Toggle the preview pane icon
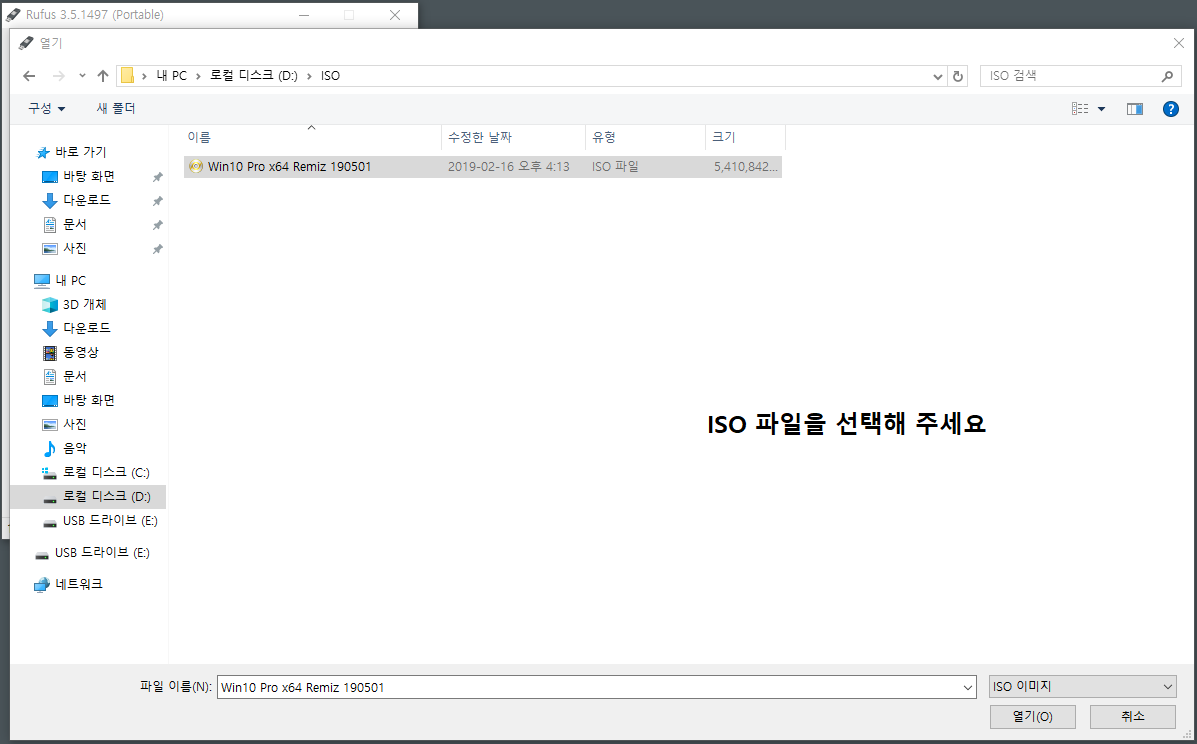1197x744 pixels. point(1134,109)
